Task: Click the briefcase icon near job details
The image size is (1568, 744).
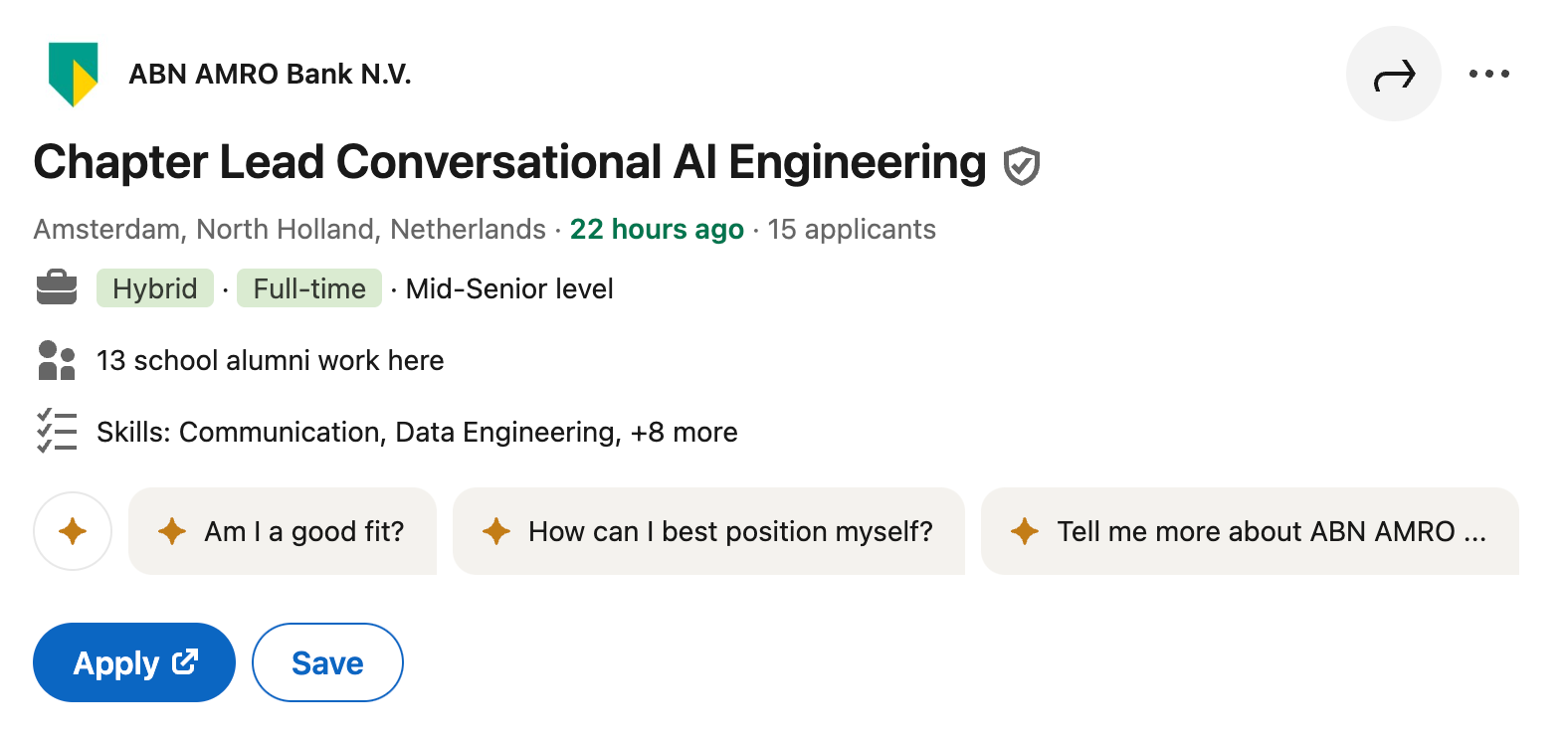Action: point(57,287)
